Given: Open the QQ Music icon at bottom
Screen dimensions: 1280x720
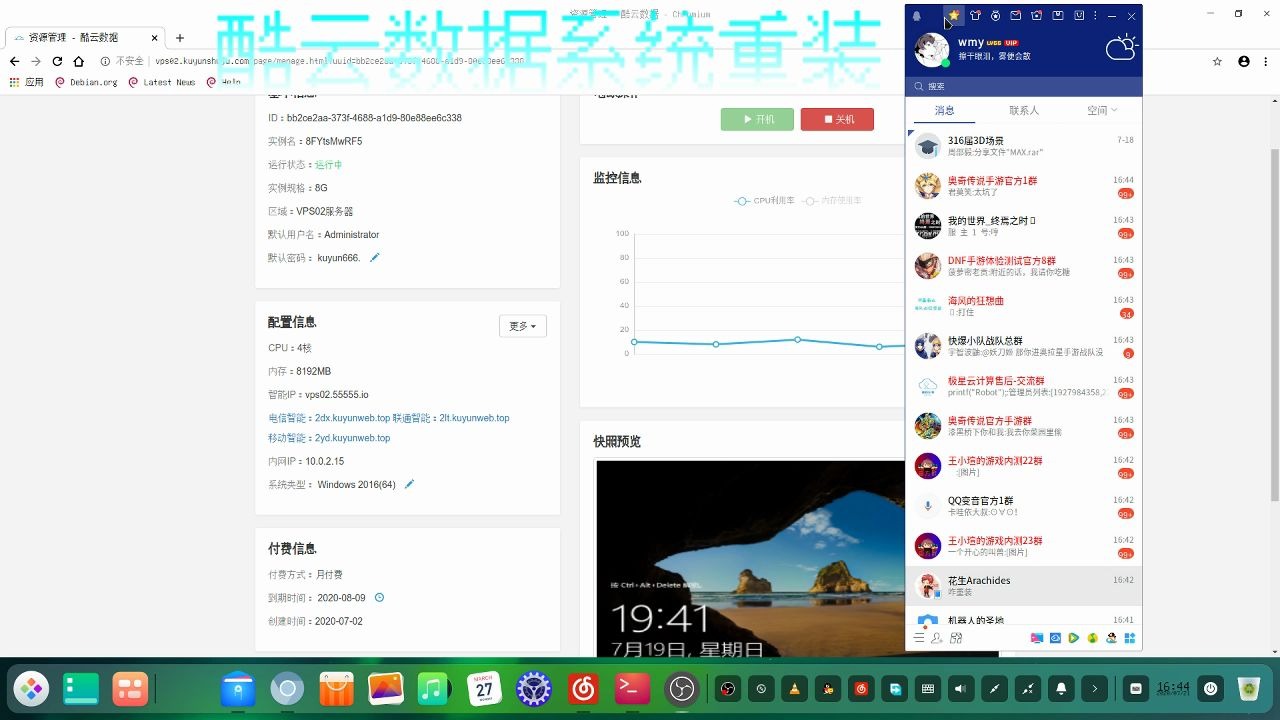Looking at the screenshot, I should [1093, 638].
